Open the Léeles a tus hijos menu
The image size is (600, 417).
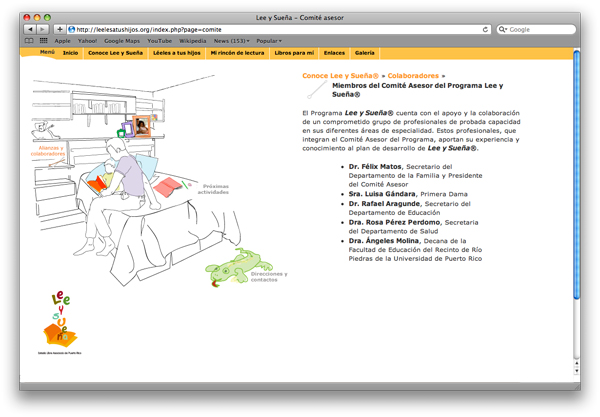coord(176,52)
